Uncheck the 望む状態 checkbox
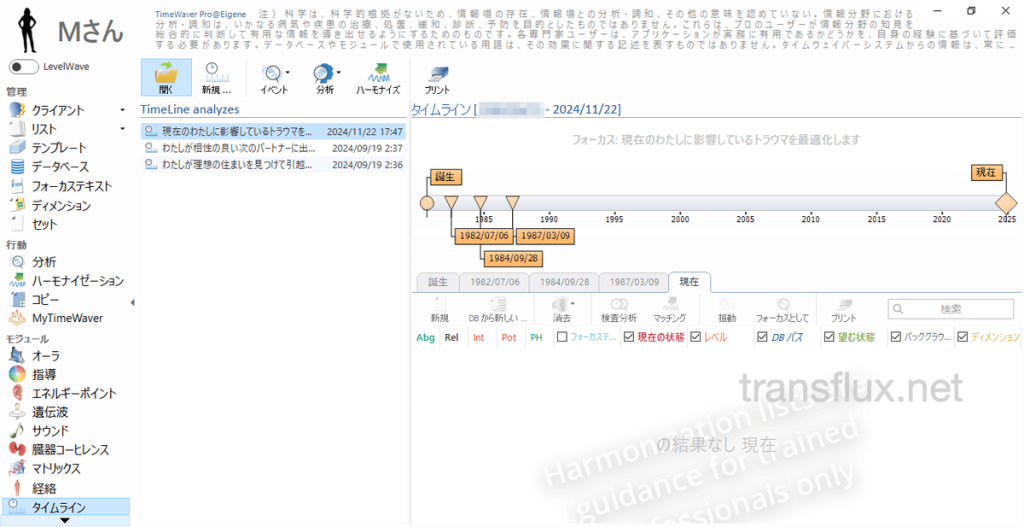The height and width of the screenshot is (527, 1024). (x=829, y=337)
